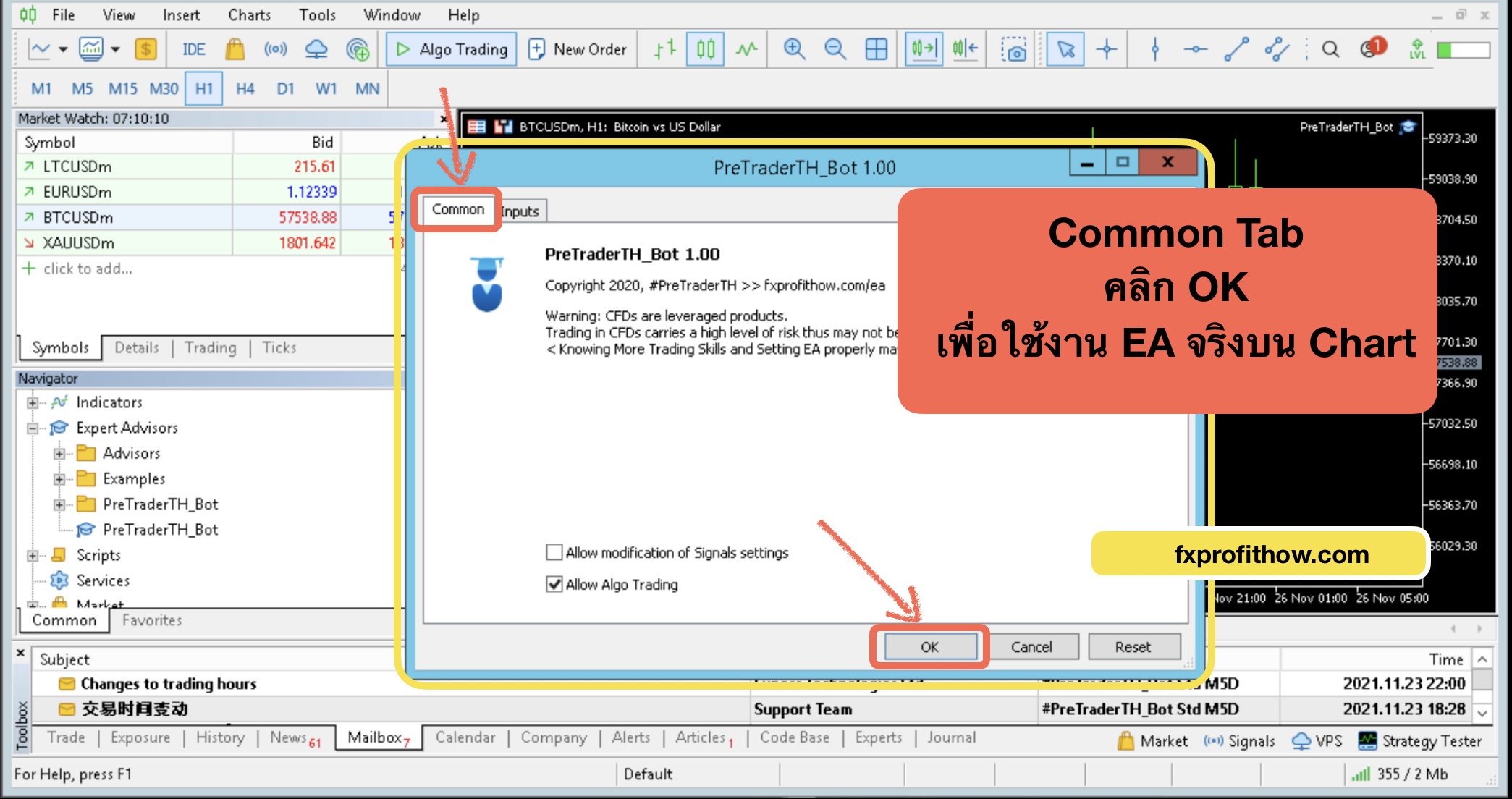Draw a trendline
Viewport: 1512px width, 799px height.
tap(1236, 49)
